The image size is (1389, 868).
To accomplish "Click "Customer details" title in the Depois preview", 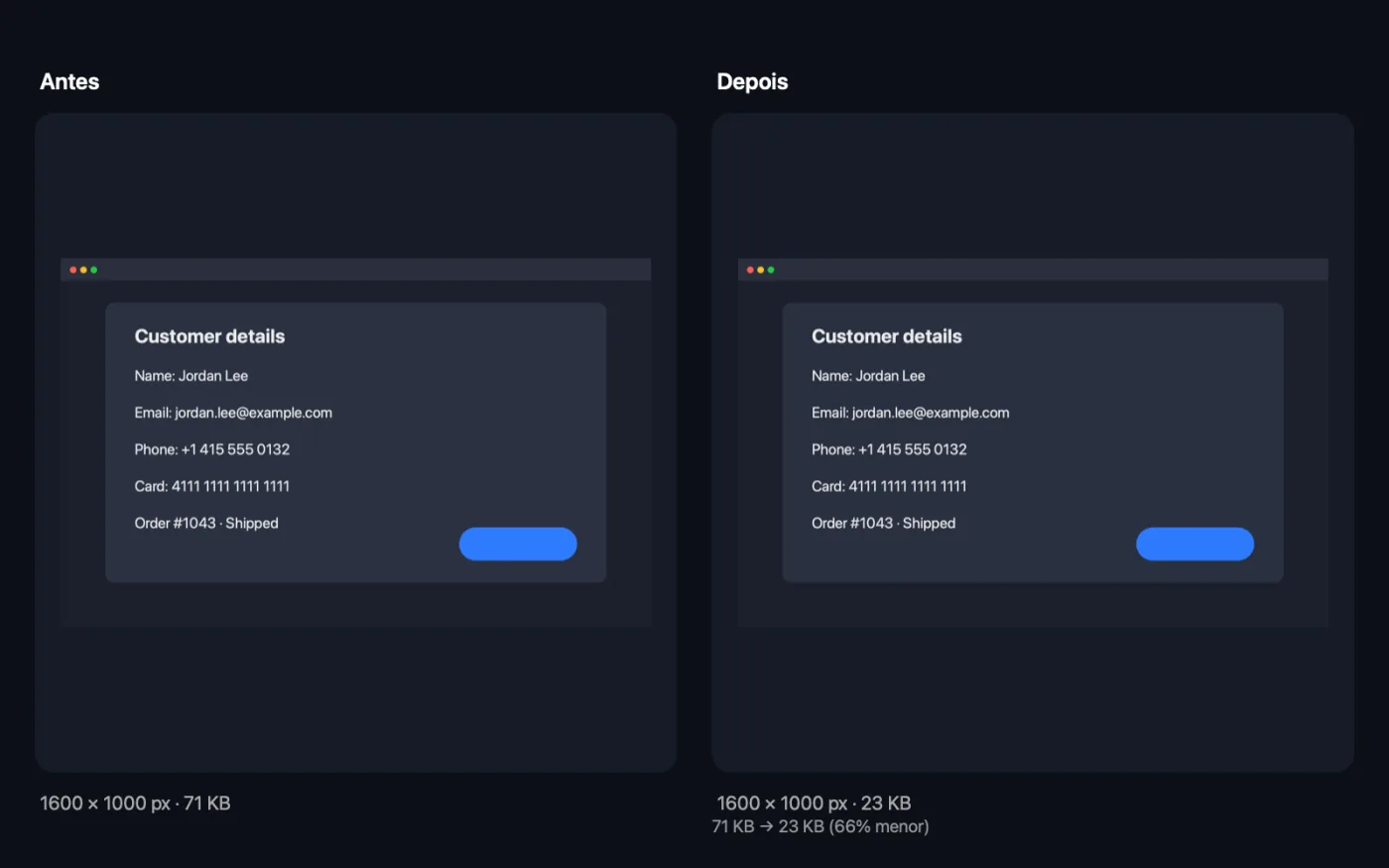I will (887, 336).
